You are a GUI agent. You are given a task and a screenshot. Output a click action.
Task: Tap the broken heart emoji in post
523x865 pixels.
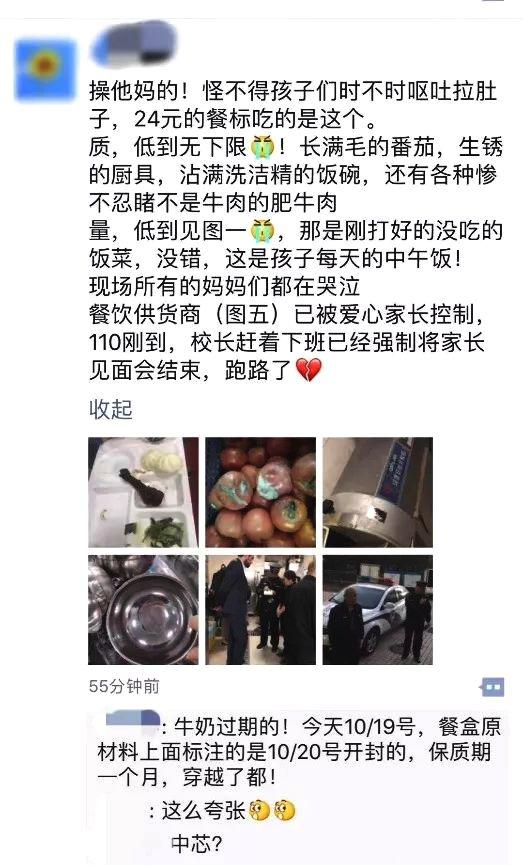point(309,370)
